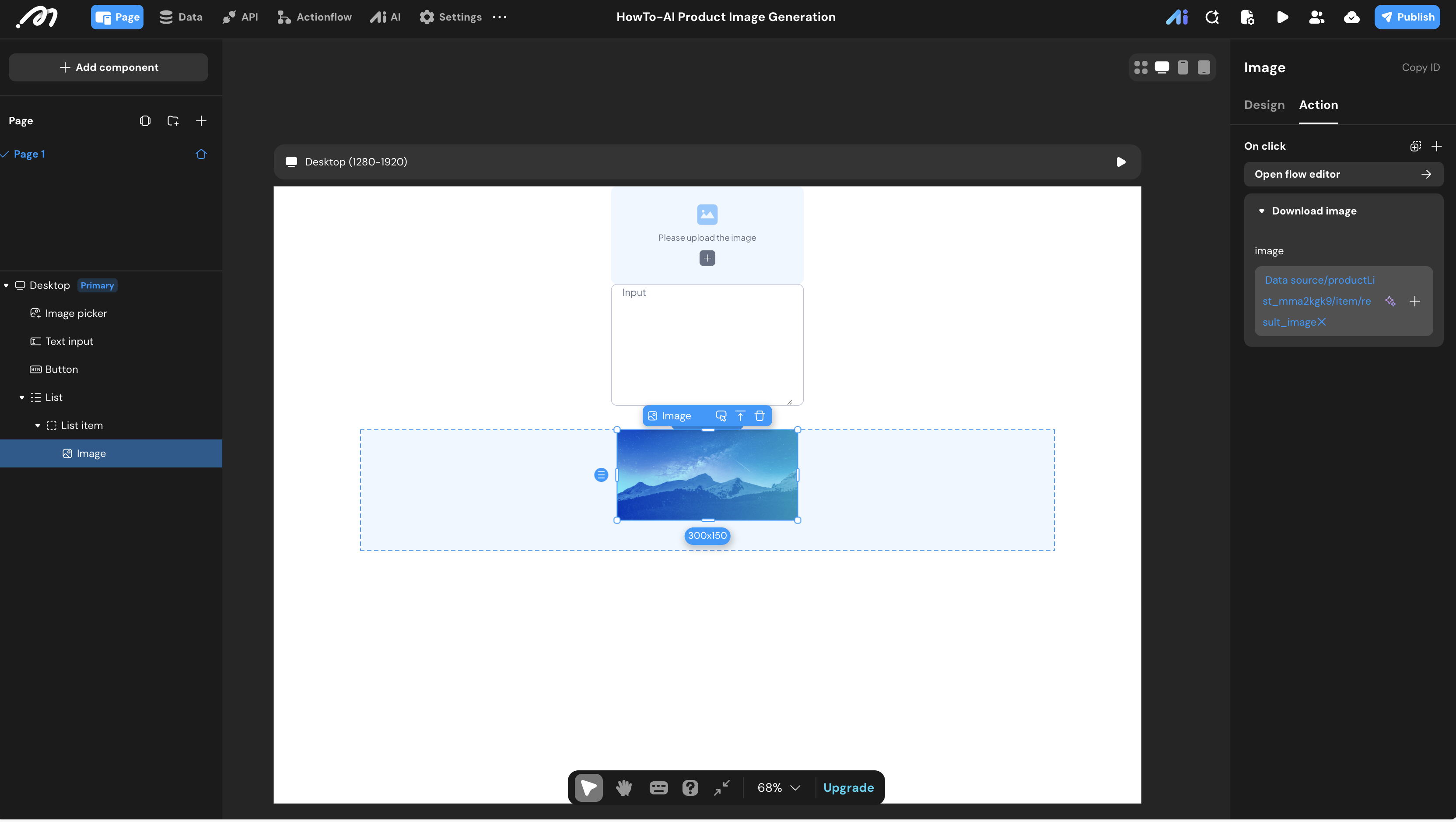Collapse the Download image action section
The height and width of the screenshot is (822, 1456).
(x=1262, y=211)
